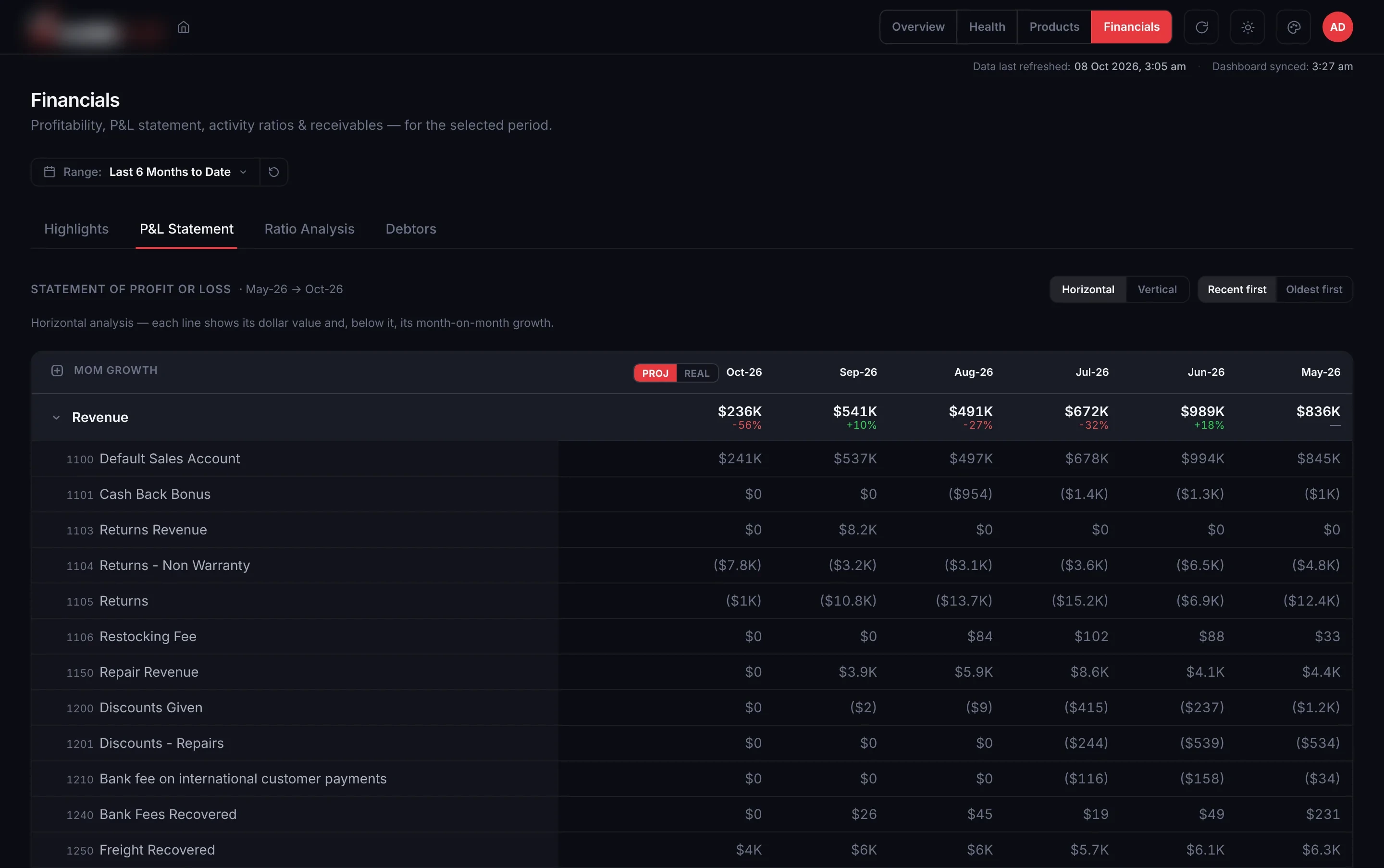The image size is (1384, 868).
Task: Click Bank Fees Recovered $231 cell
Action: point(1323,815)
